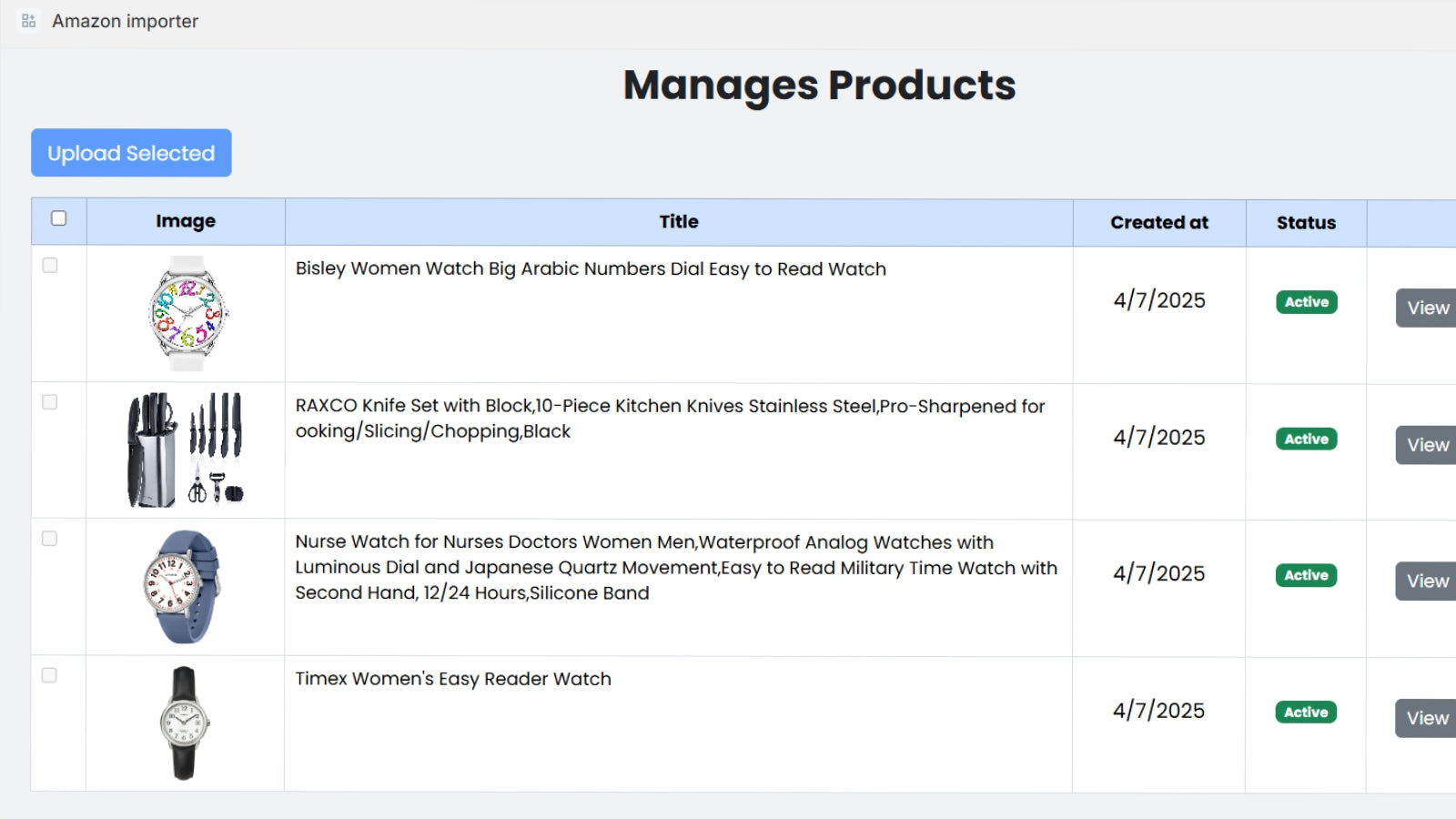View the Bisley Women Watch product
The width and height of the screenshot is (1456, 819).
click(x=1427, y=308)
